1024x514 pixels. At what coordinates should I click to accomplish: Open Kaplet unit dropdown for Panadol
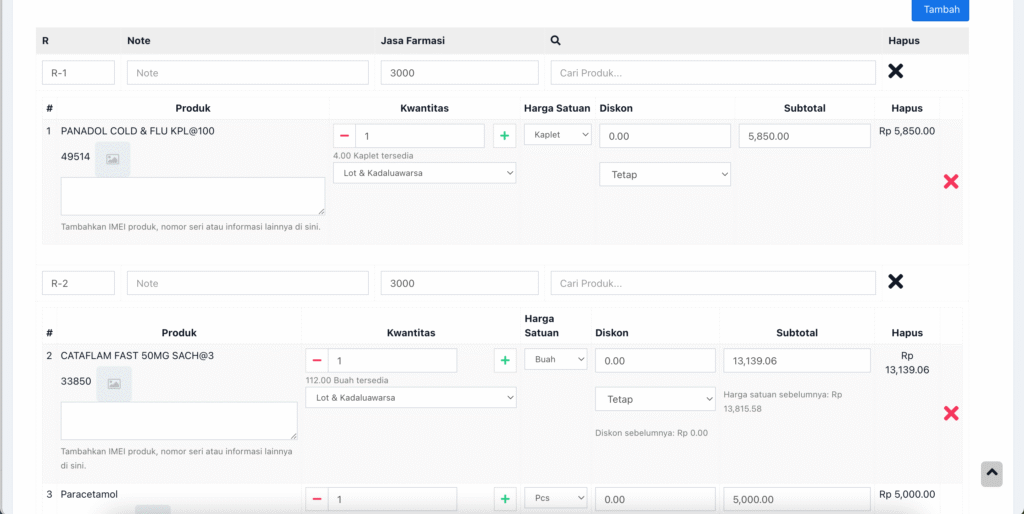coord(558,134)
